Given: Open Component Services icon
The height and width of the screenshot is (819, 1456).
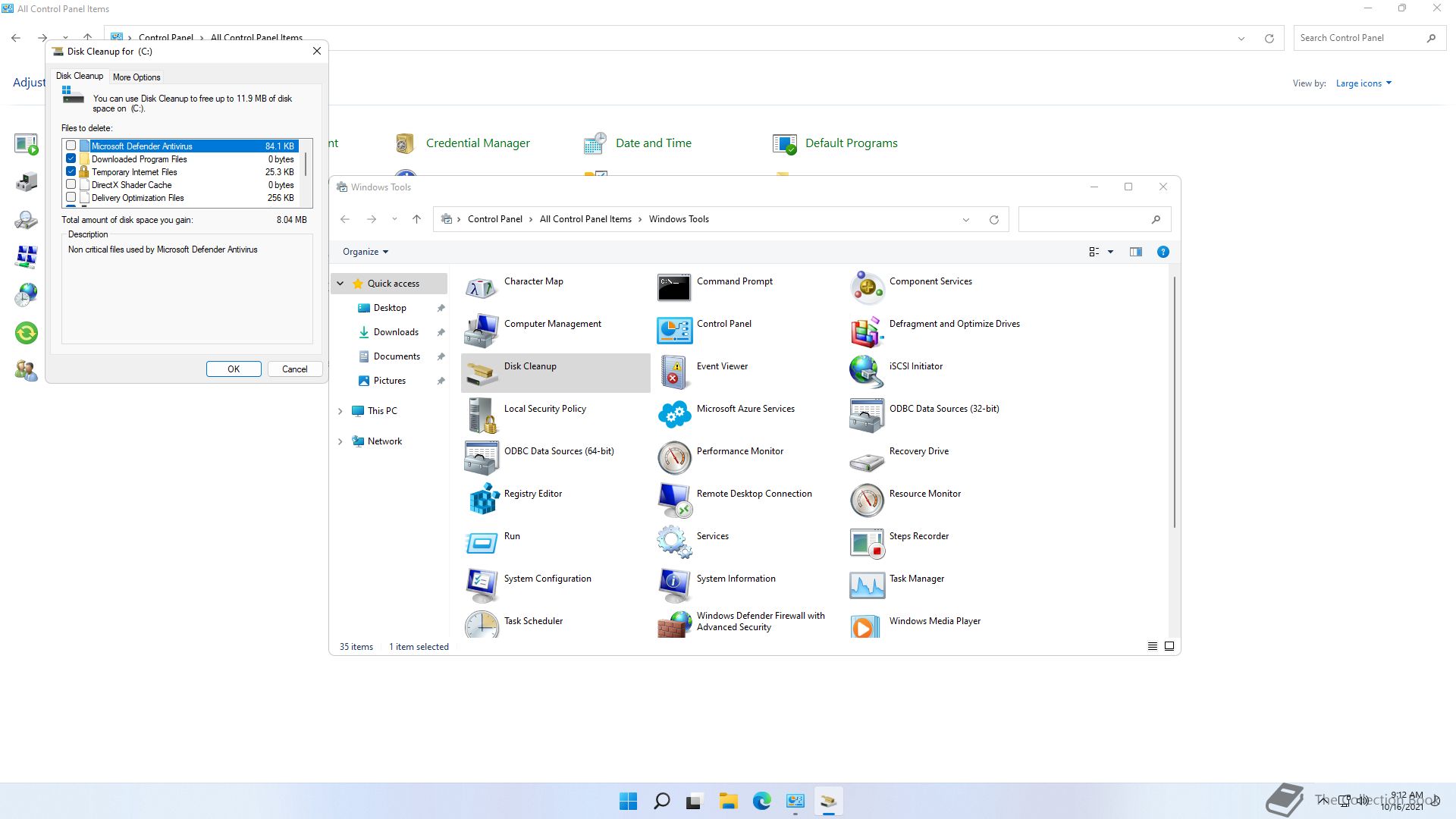Looking at the screenshot, I should tap(867, 288).
